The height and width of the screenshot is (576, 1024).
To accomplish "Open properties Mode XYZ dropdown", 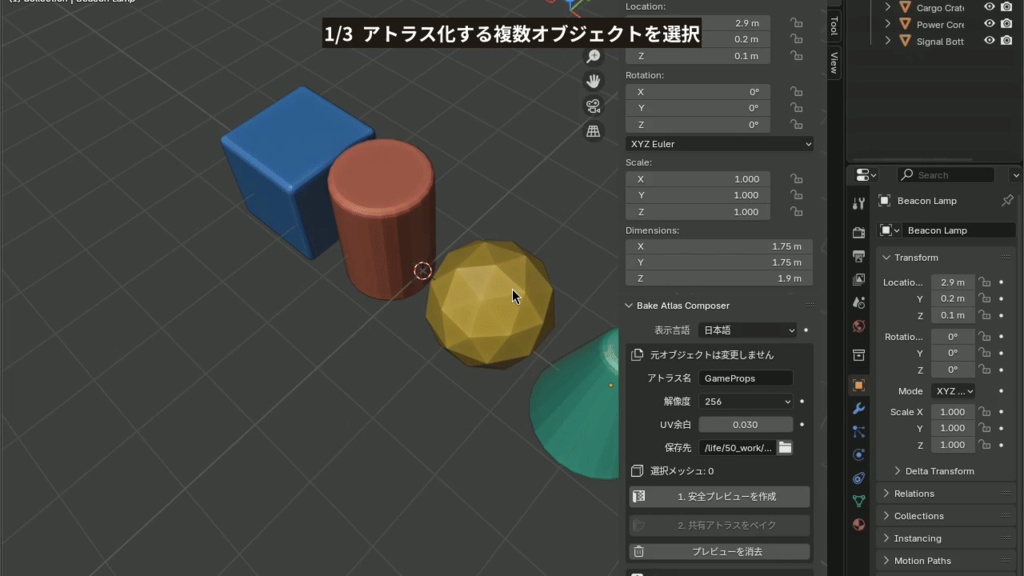I will click(x=953, y=391).
